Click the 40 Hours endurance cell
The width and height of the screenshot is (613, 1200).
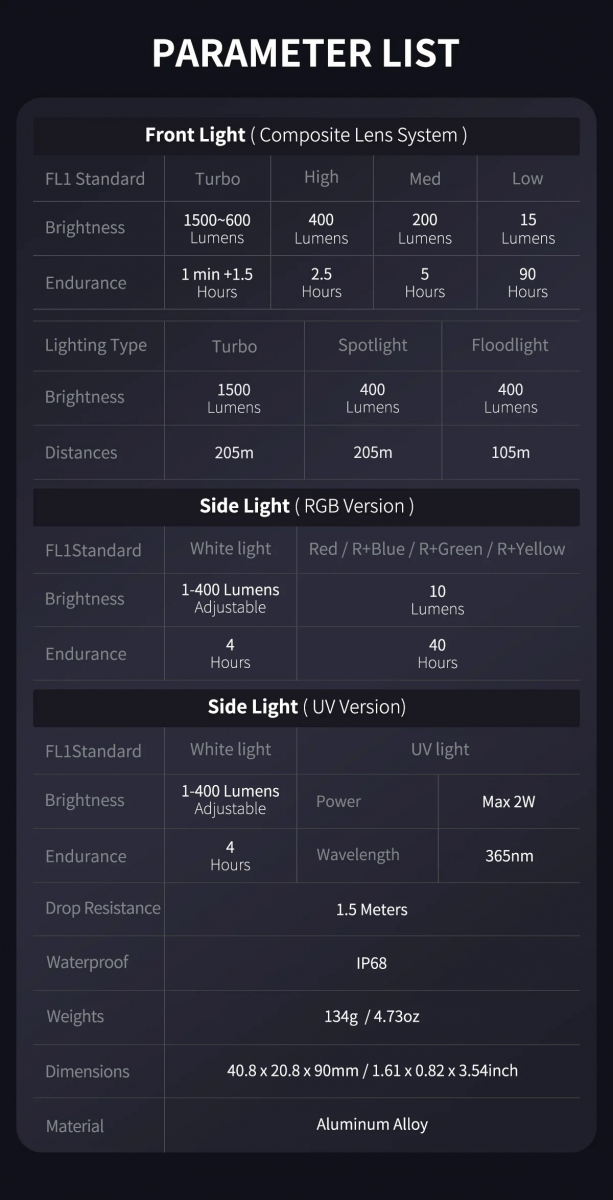pos(437,654)
